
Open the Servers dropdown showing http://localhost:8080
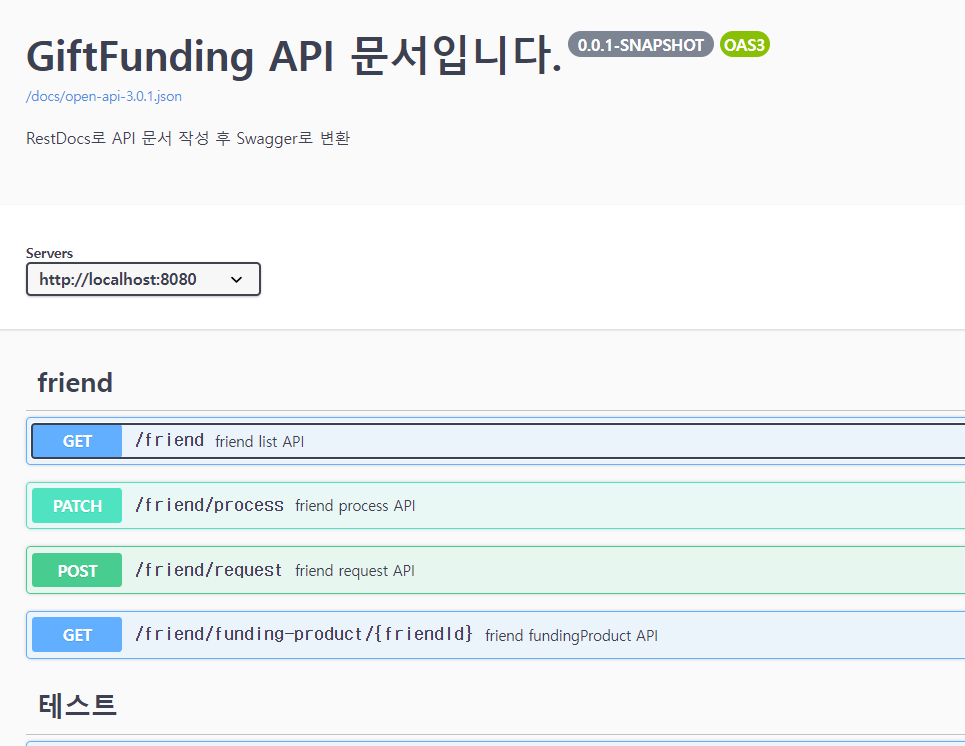point(143,279)
